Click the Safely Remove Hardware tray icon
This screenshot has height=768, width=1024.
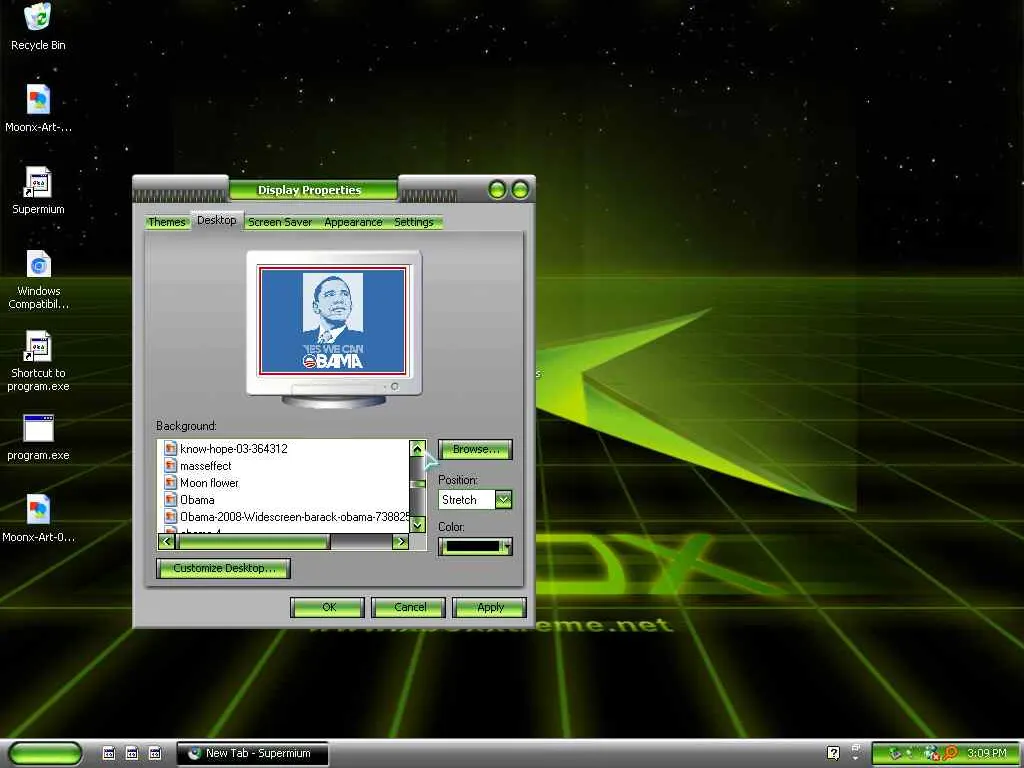[896, 753]
